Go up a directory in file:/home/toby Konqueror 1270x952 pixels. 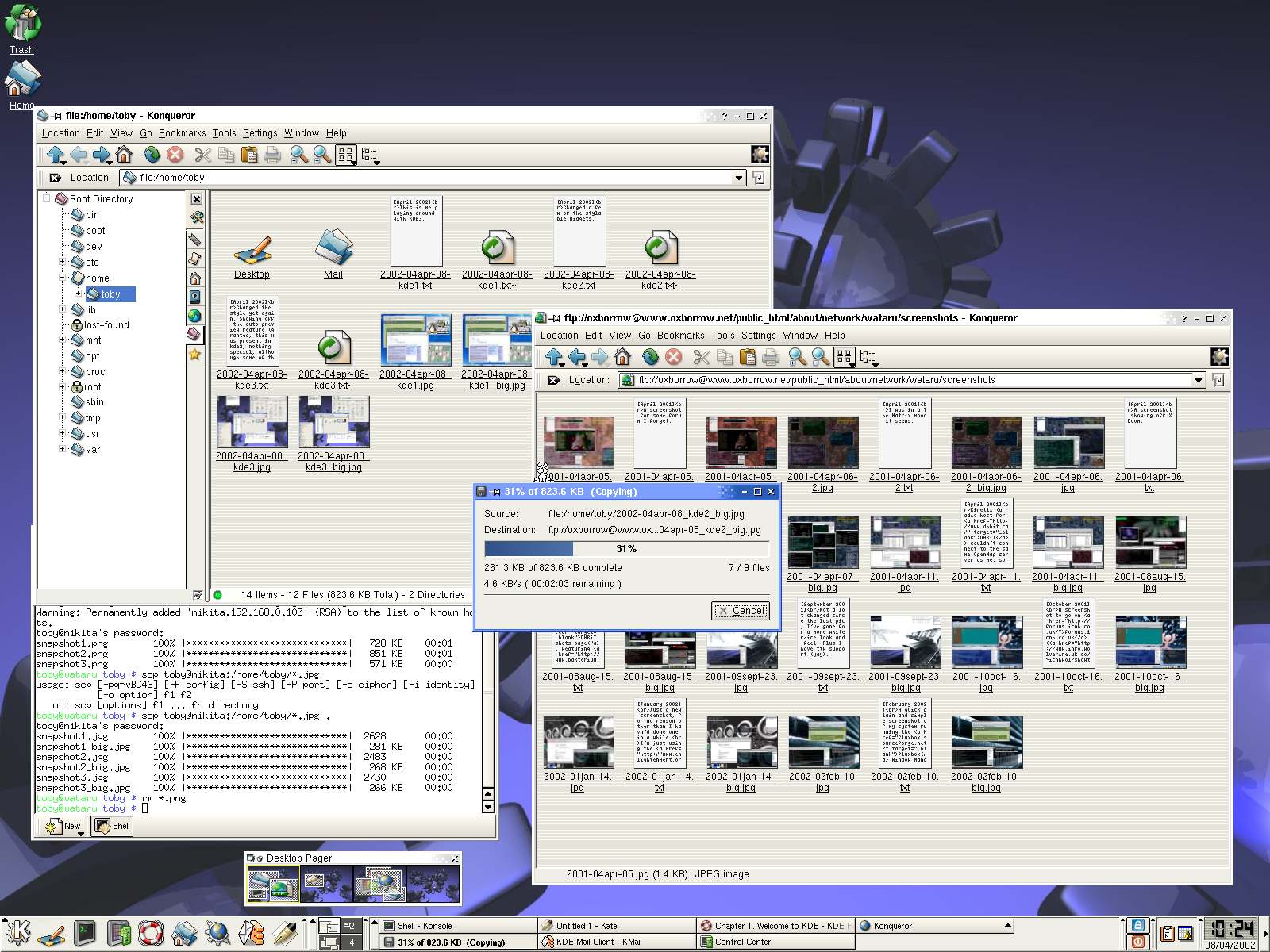[x=55, y=155]
